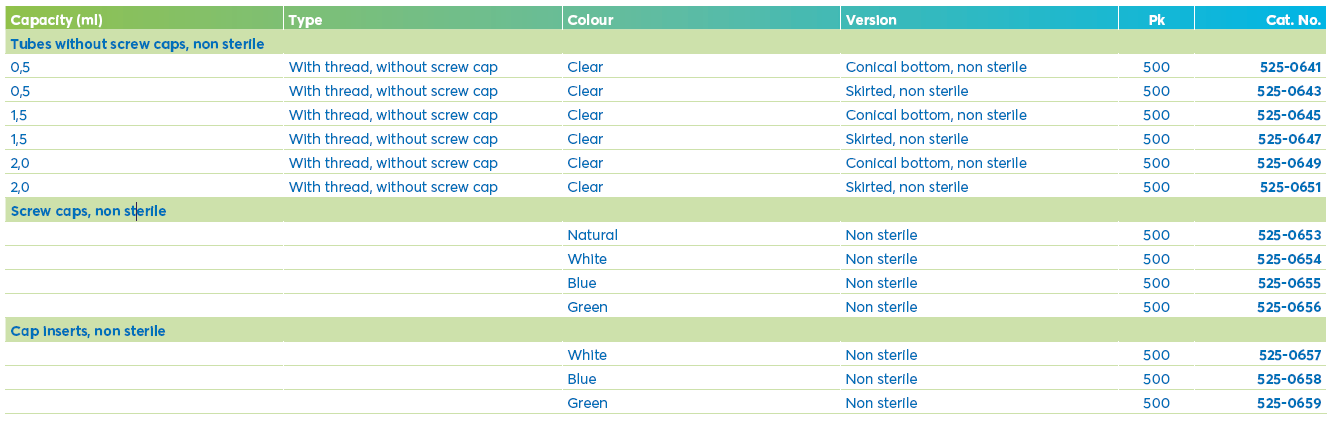Click the Natural colour cell
This screenshot has height=422, width=1331.
tap(592, 235)
